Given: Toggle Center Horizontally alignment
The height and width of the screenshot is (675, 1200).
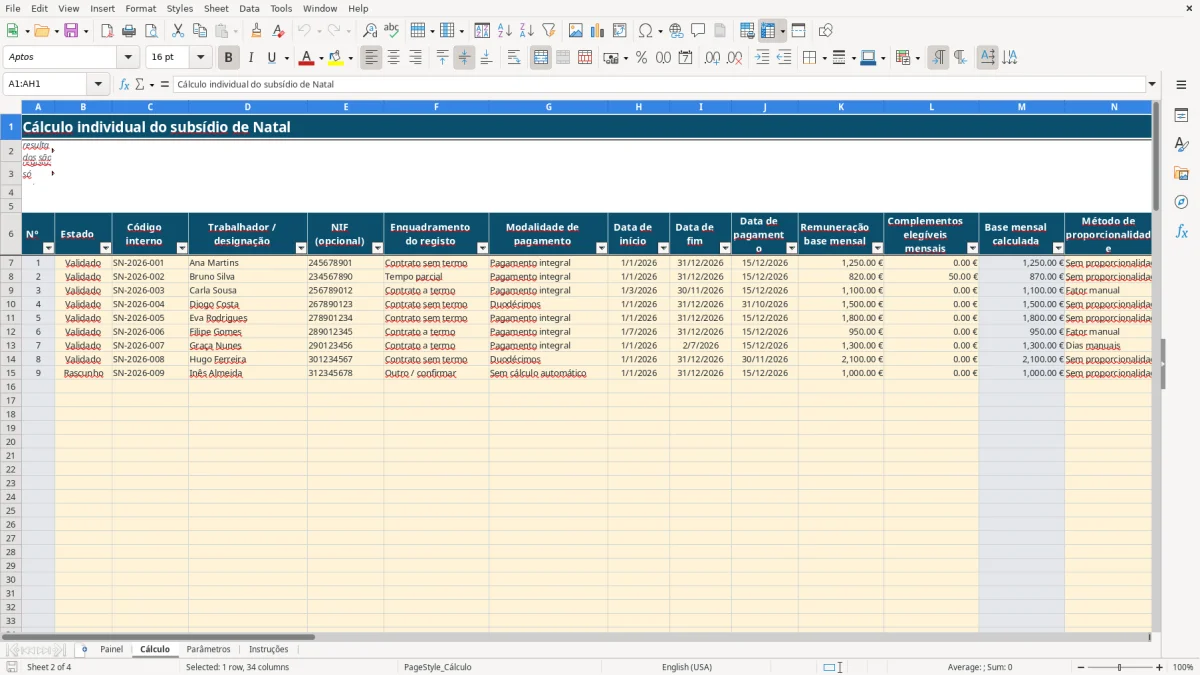Looking at the screenshot, I should [393, 58].
